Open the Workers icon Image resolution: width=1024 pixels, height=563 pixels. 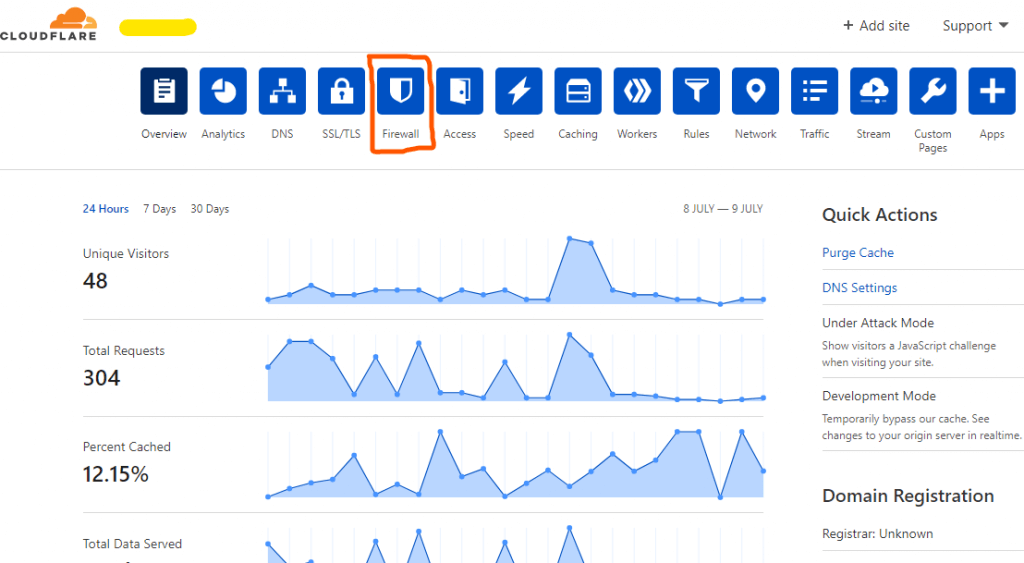(637, 92)
